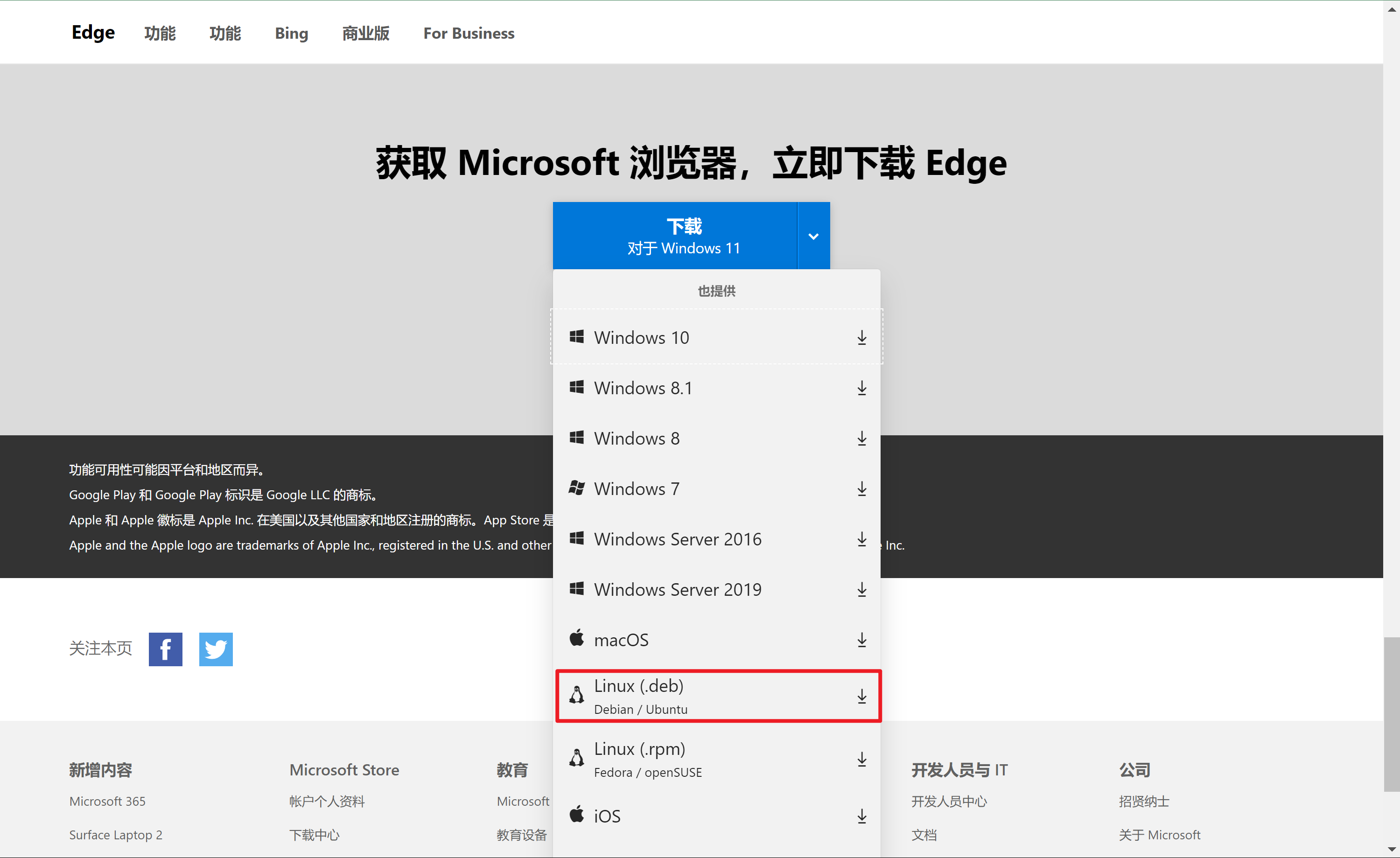Click the Linux penguin icon for .deb
The height and width of the screenshot is (858, 1400).
(x=577, y=695)
